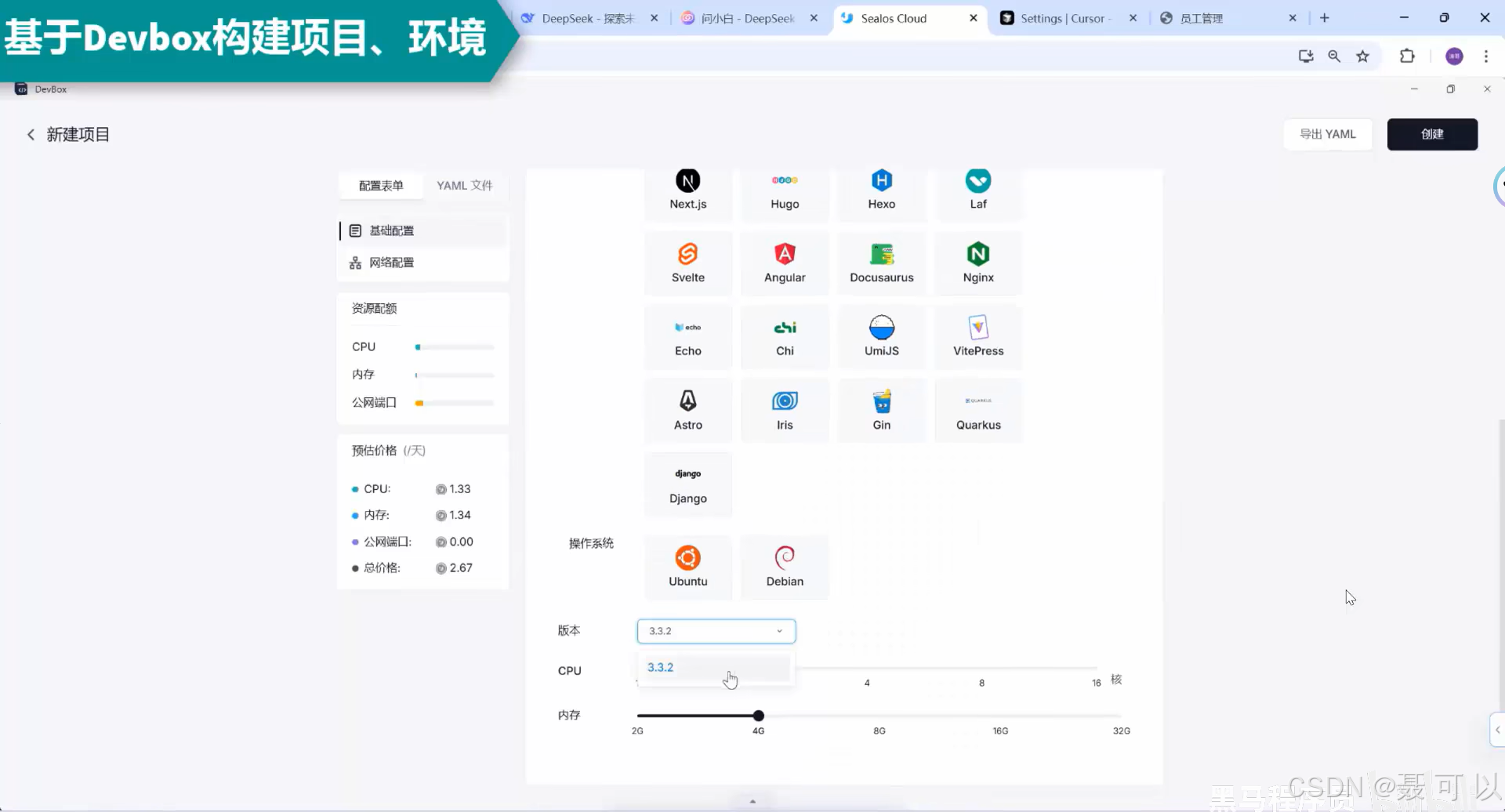The image size is (1505, 812).
Task: Select the Laf framework icon
Action: click(978, 180)
